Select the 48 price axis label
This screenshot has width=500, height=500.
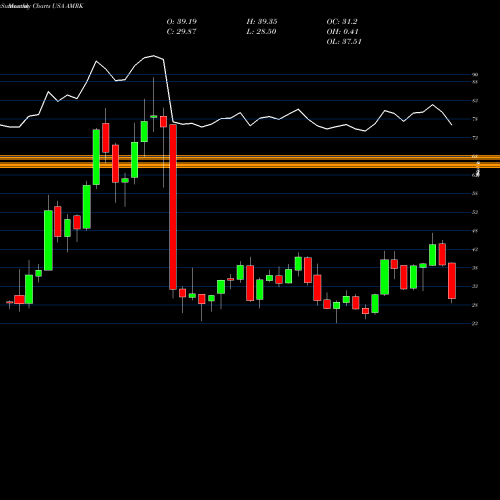475,231
